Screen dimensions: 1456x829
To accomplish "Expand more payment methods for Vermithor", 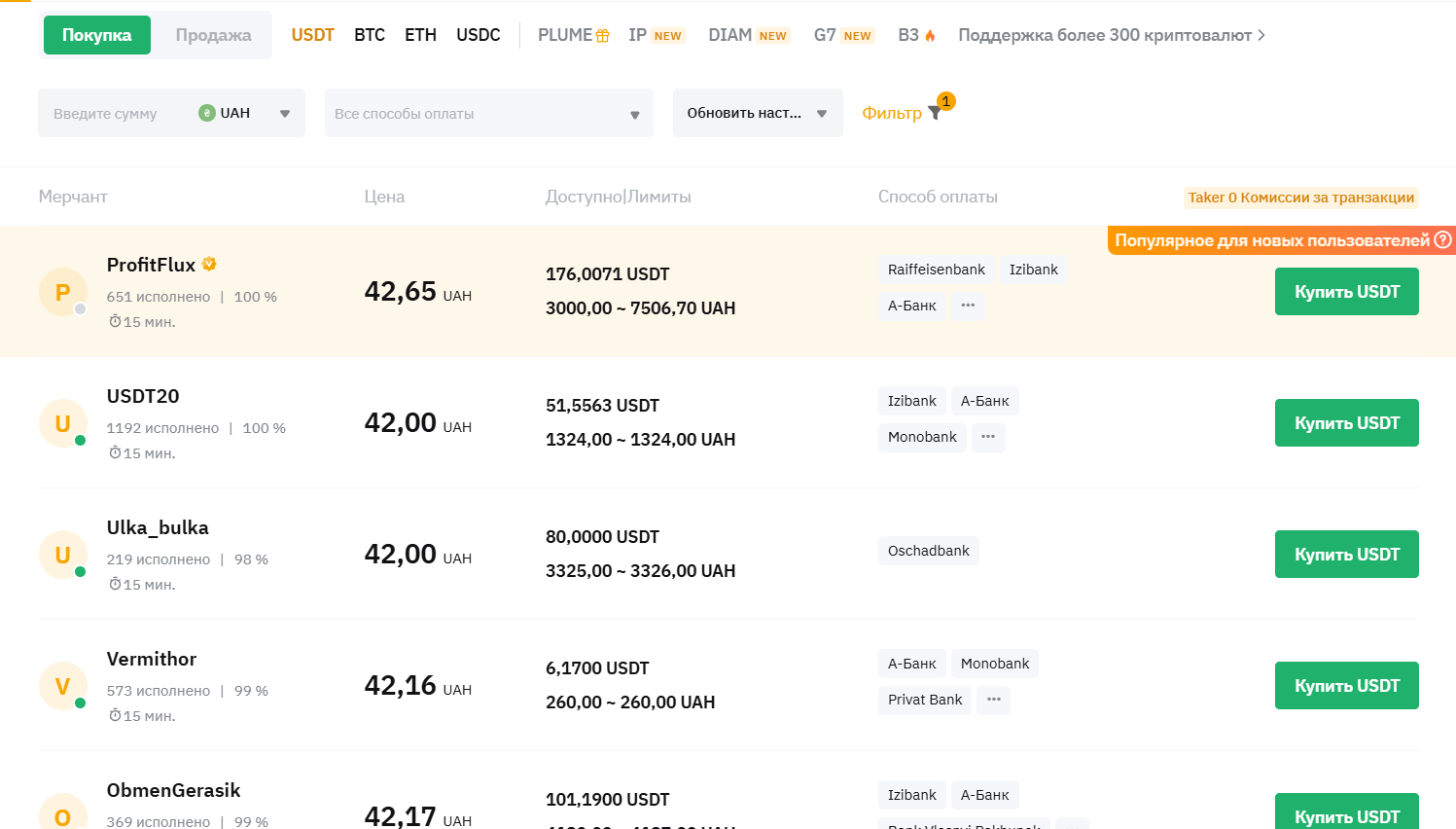I will pos(994,700).
